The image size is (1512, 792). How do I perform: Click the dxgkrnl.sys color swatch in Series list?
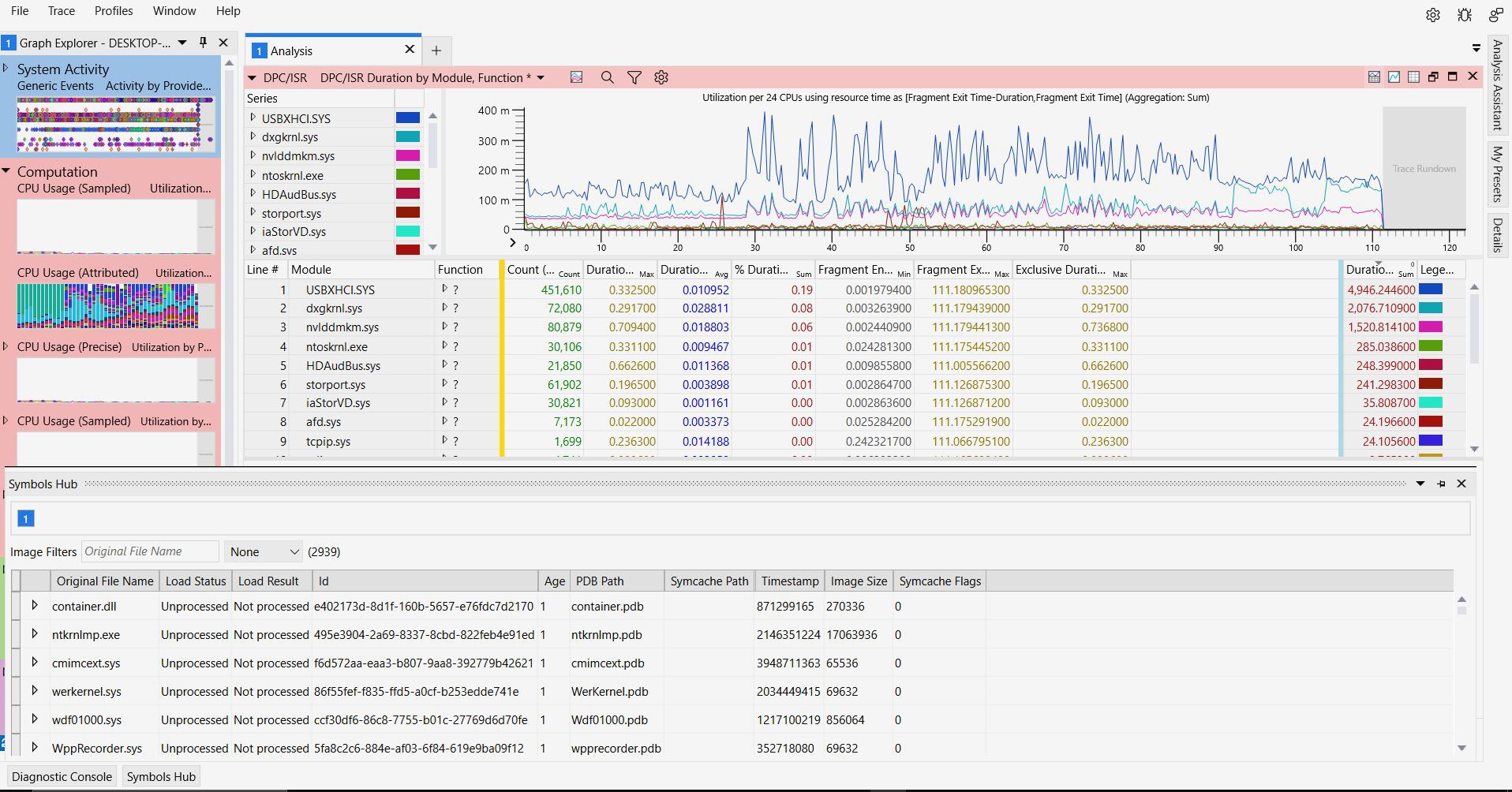click(408, 136)
